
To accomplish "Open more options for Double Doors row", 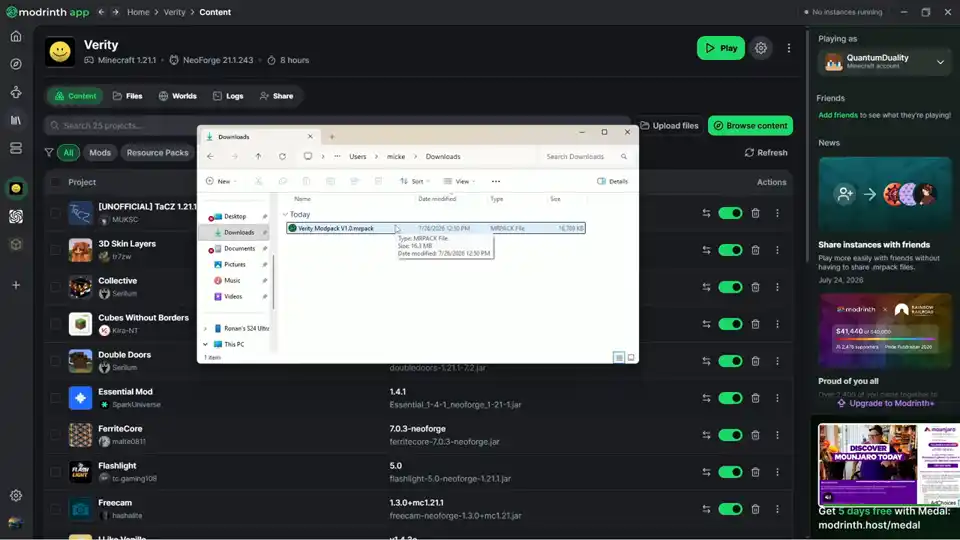I will pyautogui.click(x=778, y=361).
